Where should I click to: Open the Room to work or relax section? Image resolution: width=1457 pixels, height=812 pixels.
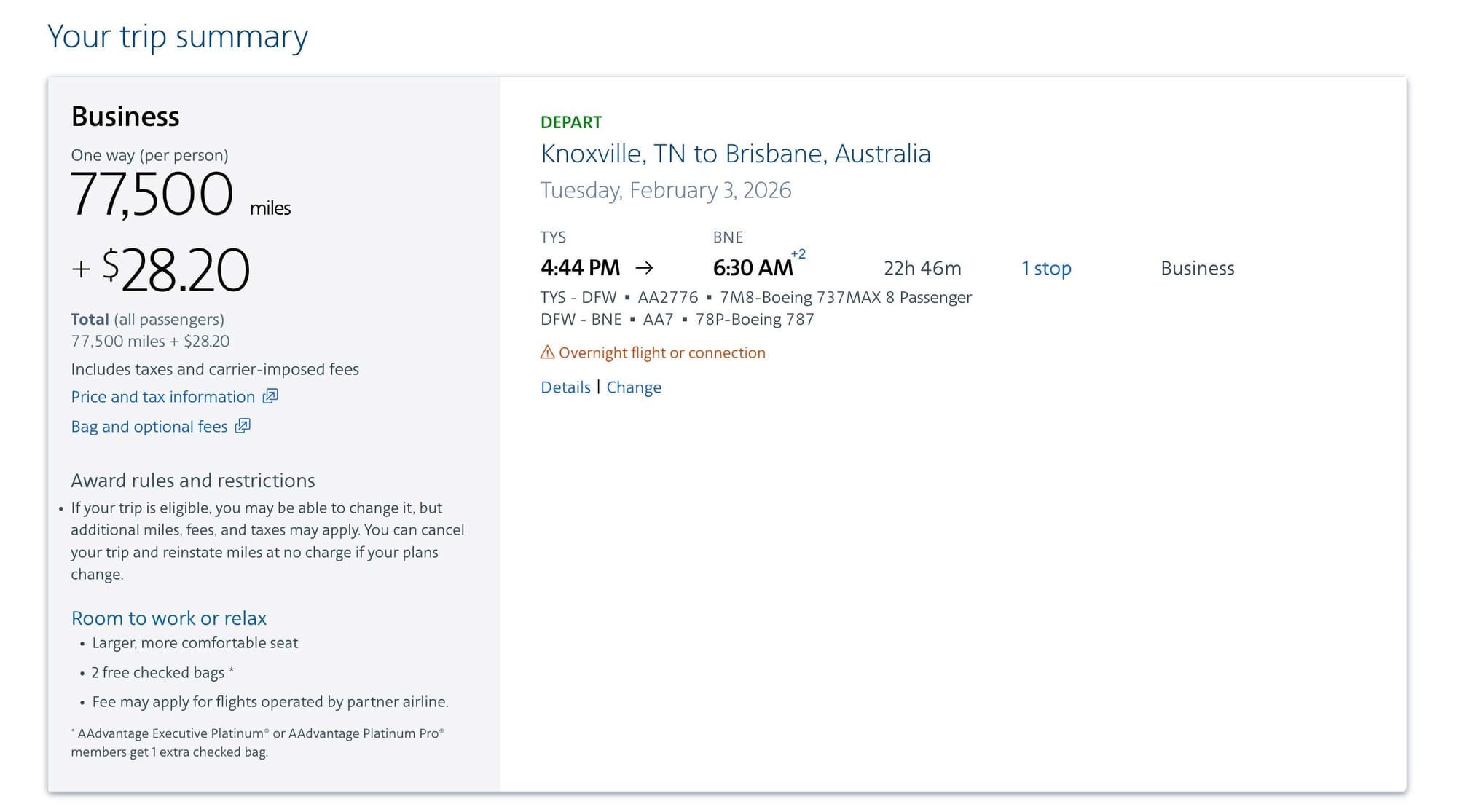click(168, 618)
